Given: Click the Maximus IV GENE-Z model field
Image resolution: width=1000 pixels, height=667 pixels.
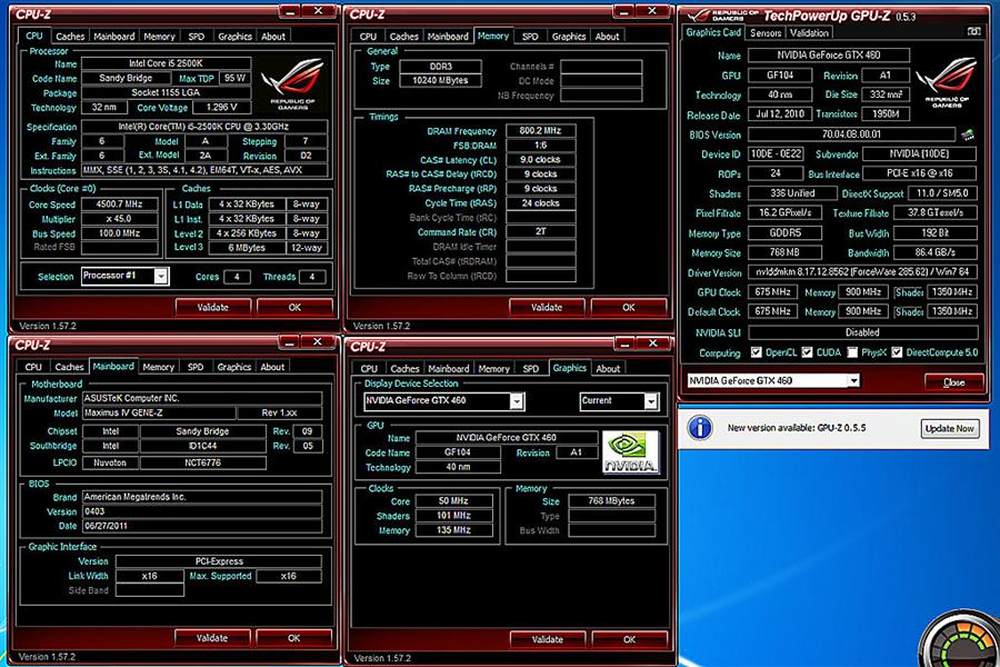Looking at the screenshot, I should pyautogui.click(x=159, y=413).
